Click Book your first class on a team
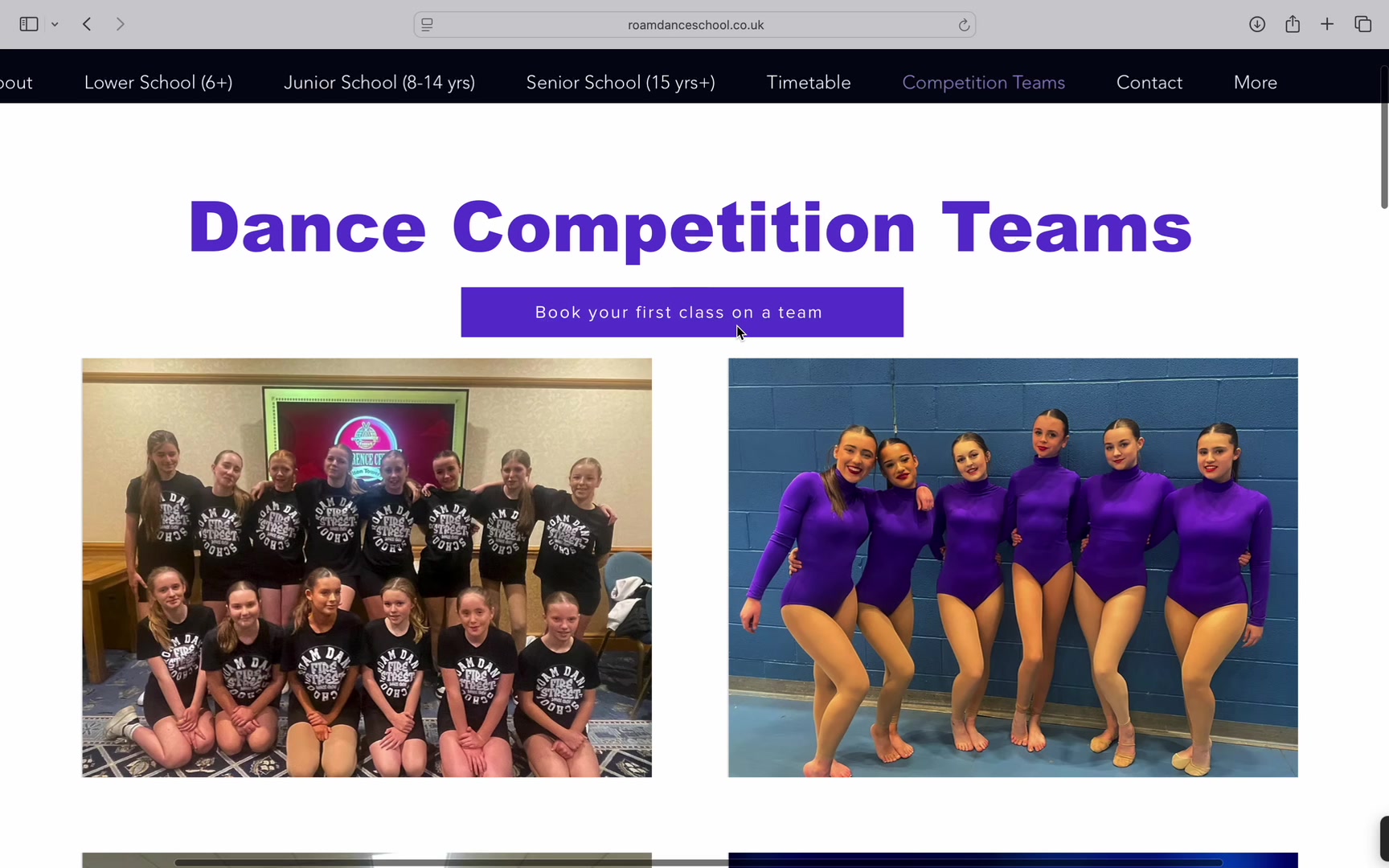This screenshot has height=868, width=1389. point(682,312)
